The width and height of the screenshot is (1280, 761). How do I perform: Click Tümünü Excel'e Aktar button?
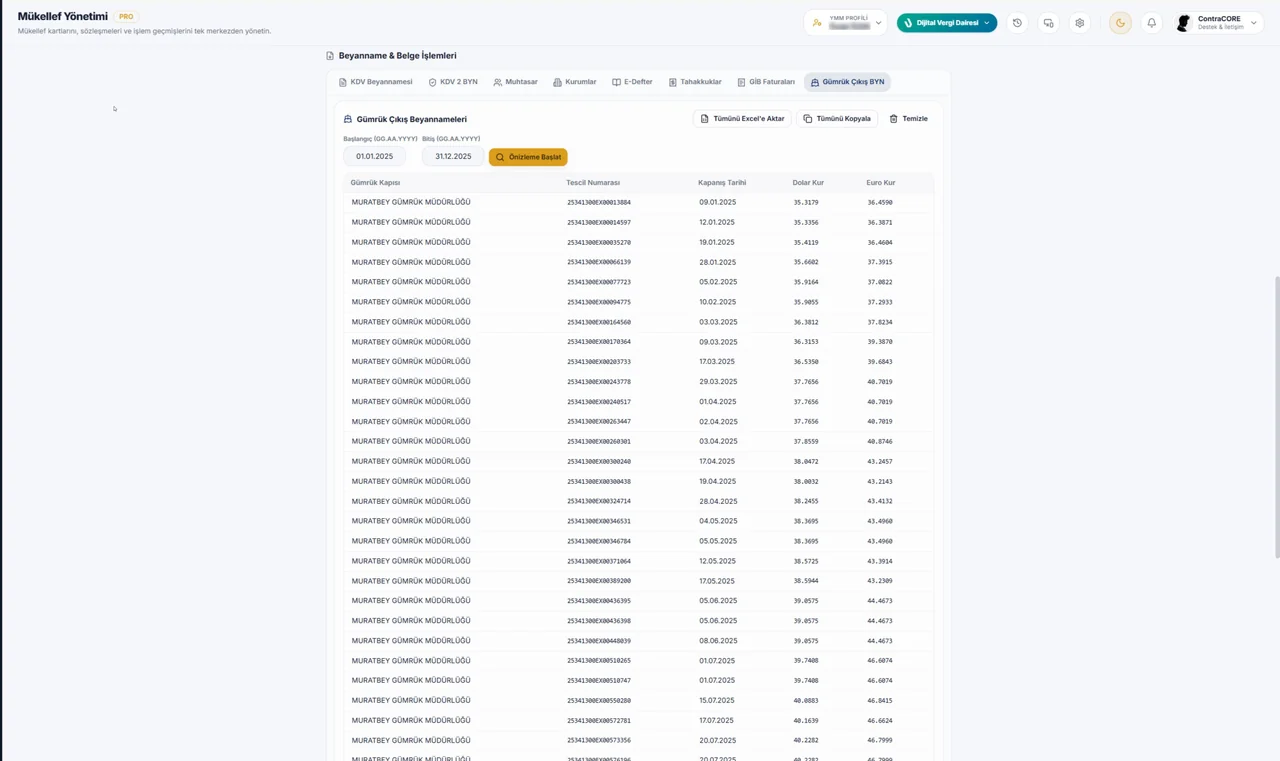(742, 118)
